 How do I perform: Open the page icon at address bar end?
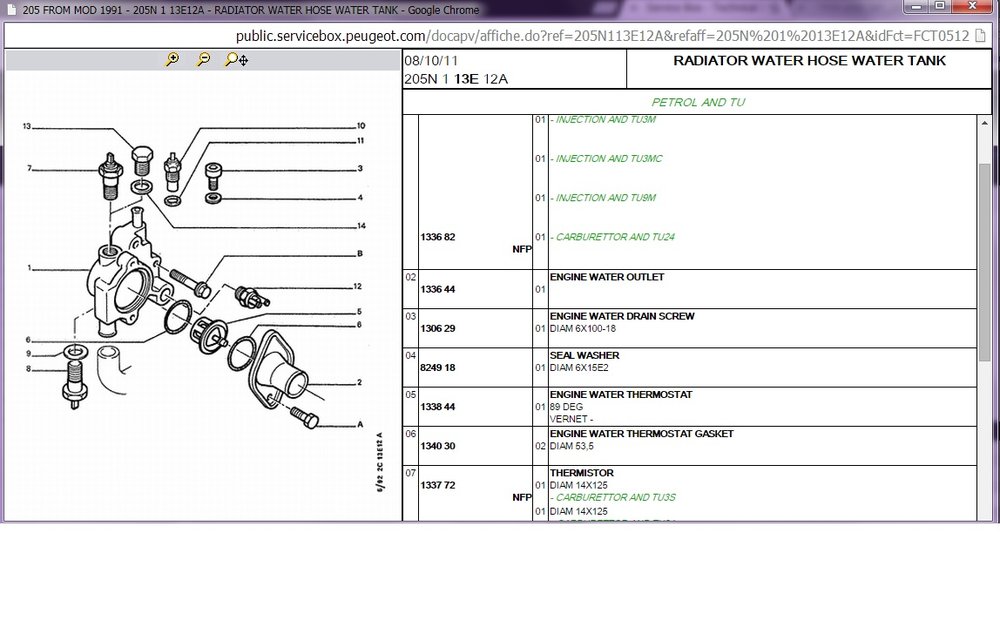pos(981,36)
